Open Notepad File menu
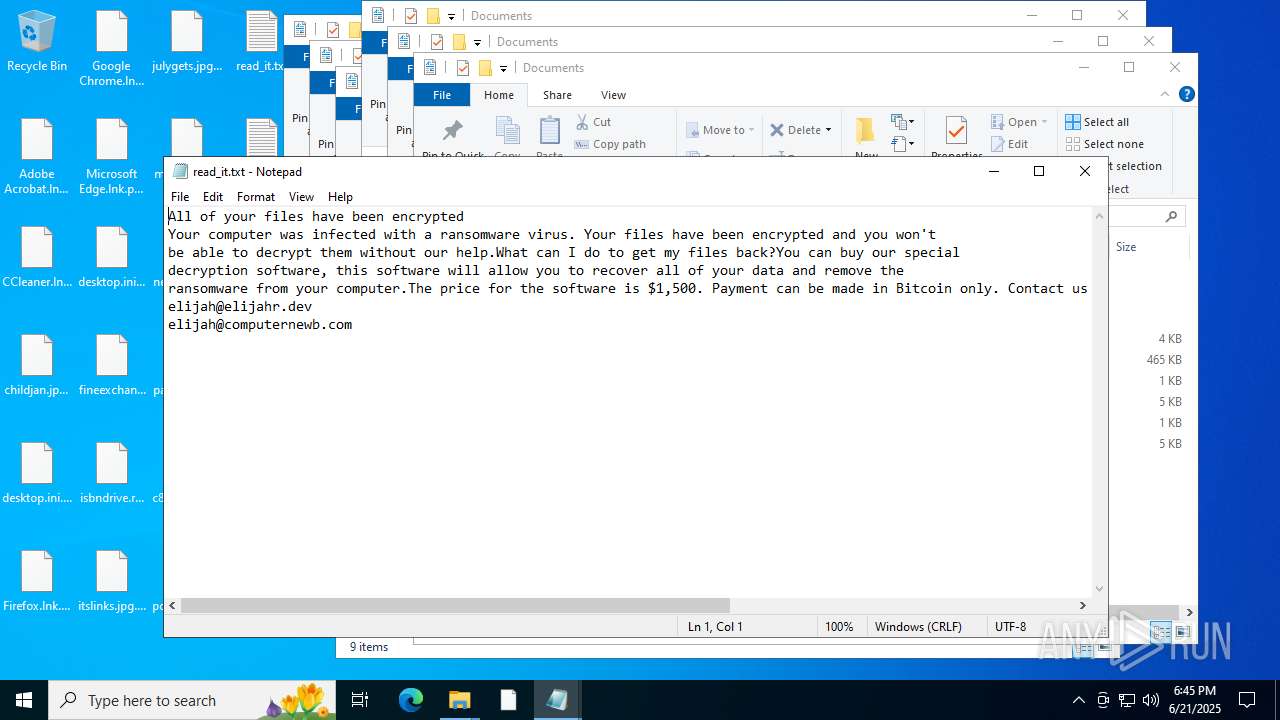Image resolution: width=1280 pixels, height=720 pixels. [180, 197]
